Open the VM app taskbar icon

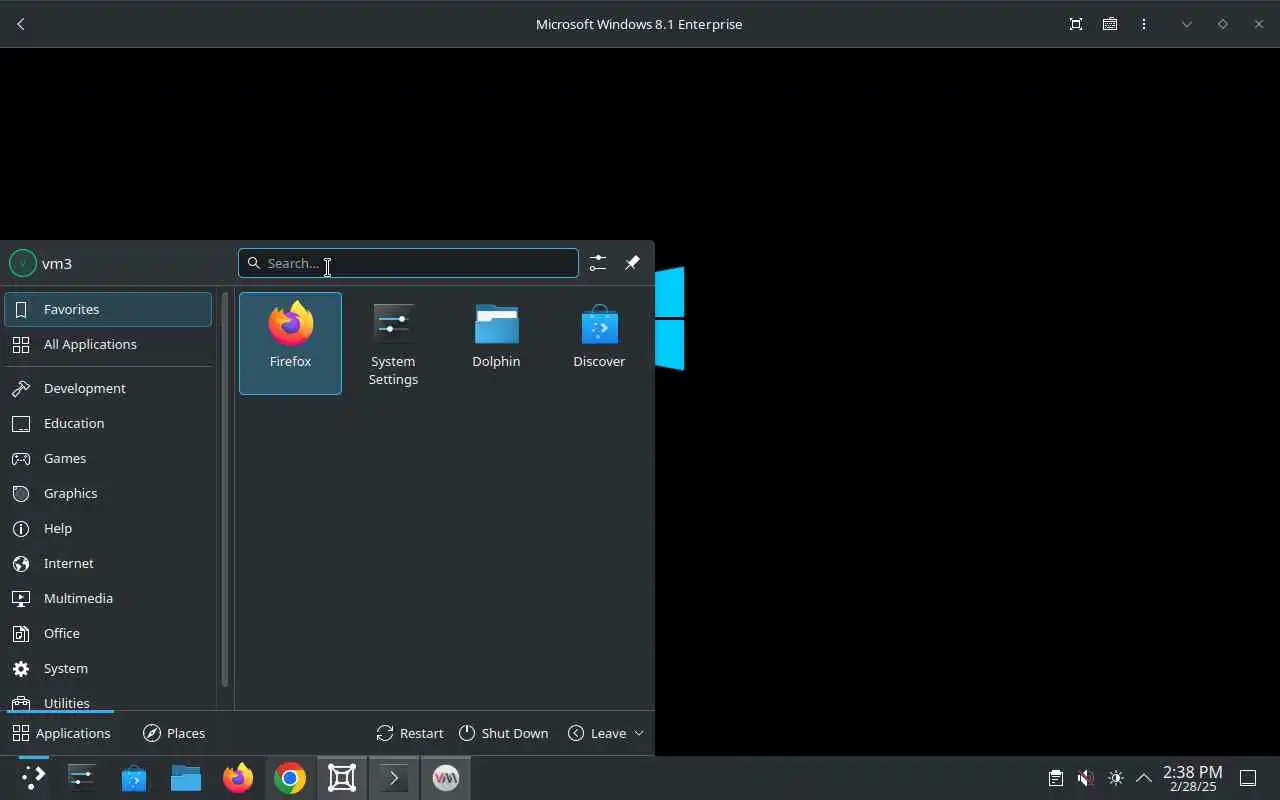click(x=446, y=778)
